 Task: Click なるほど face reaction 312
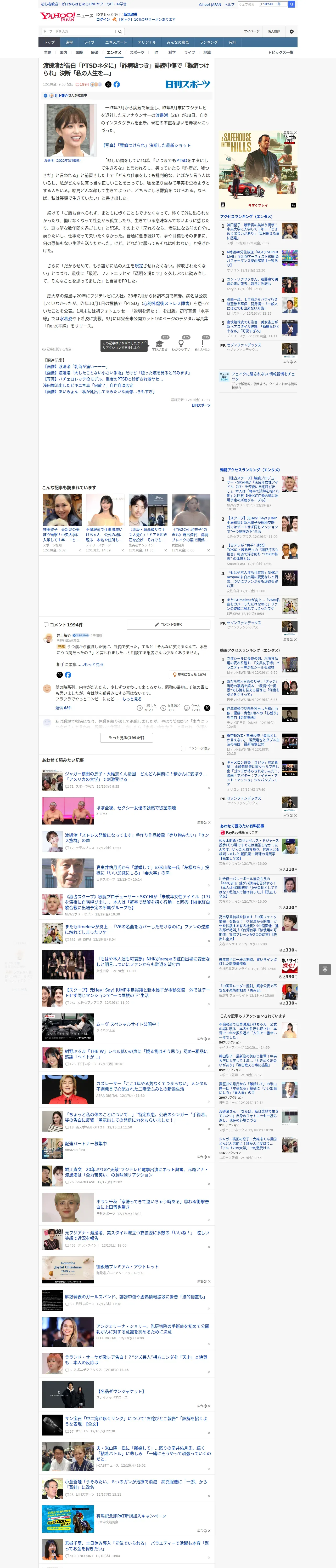pyautogui.click(x=171, y=708)
